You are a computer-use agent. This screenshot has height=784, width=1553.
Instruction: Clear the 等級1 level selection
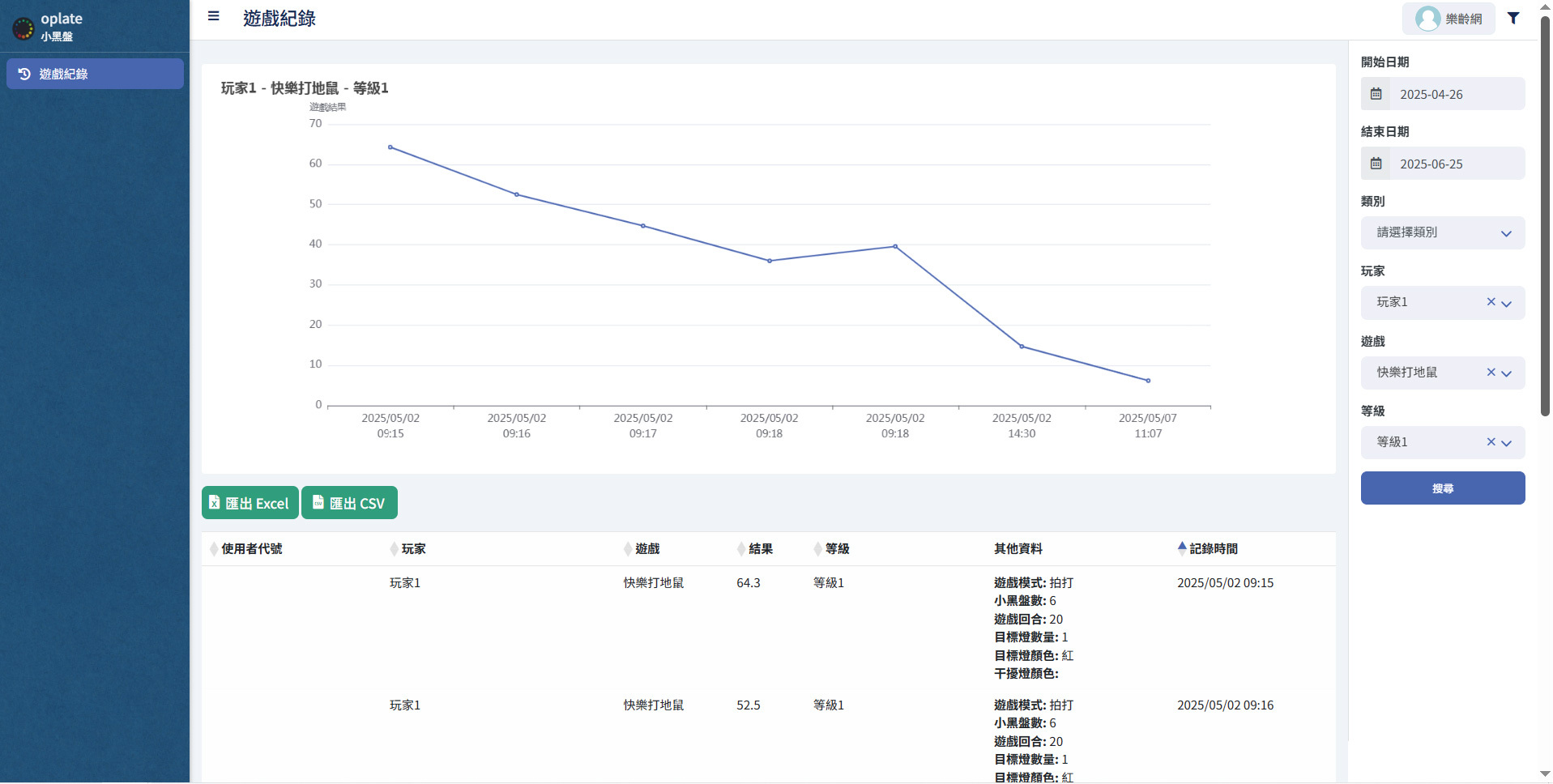[1490, 442]
